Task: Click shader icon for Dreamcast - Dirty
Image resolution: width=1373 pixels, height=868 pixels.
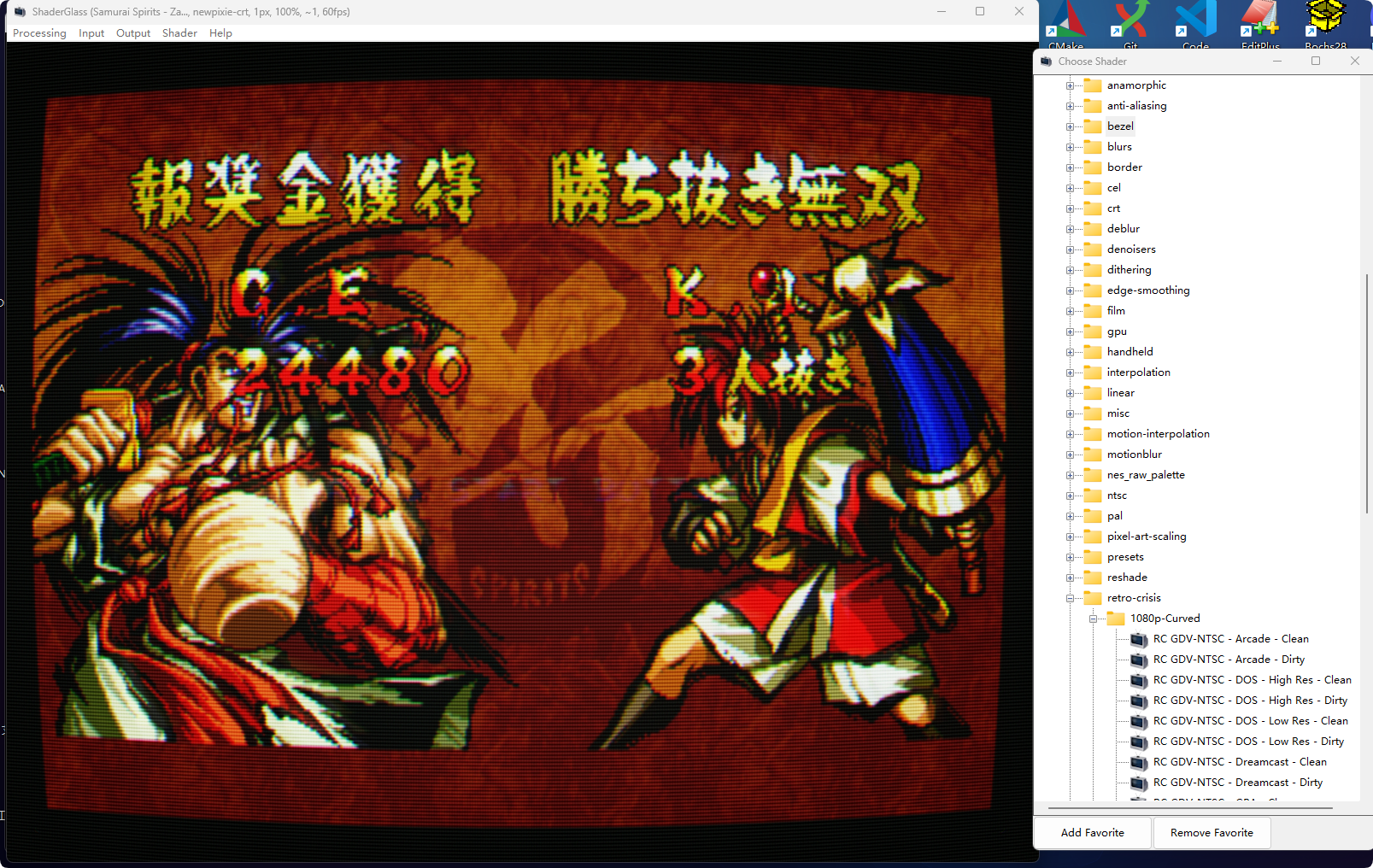Action: pos(1139,783)
